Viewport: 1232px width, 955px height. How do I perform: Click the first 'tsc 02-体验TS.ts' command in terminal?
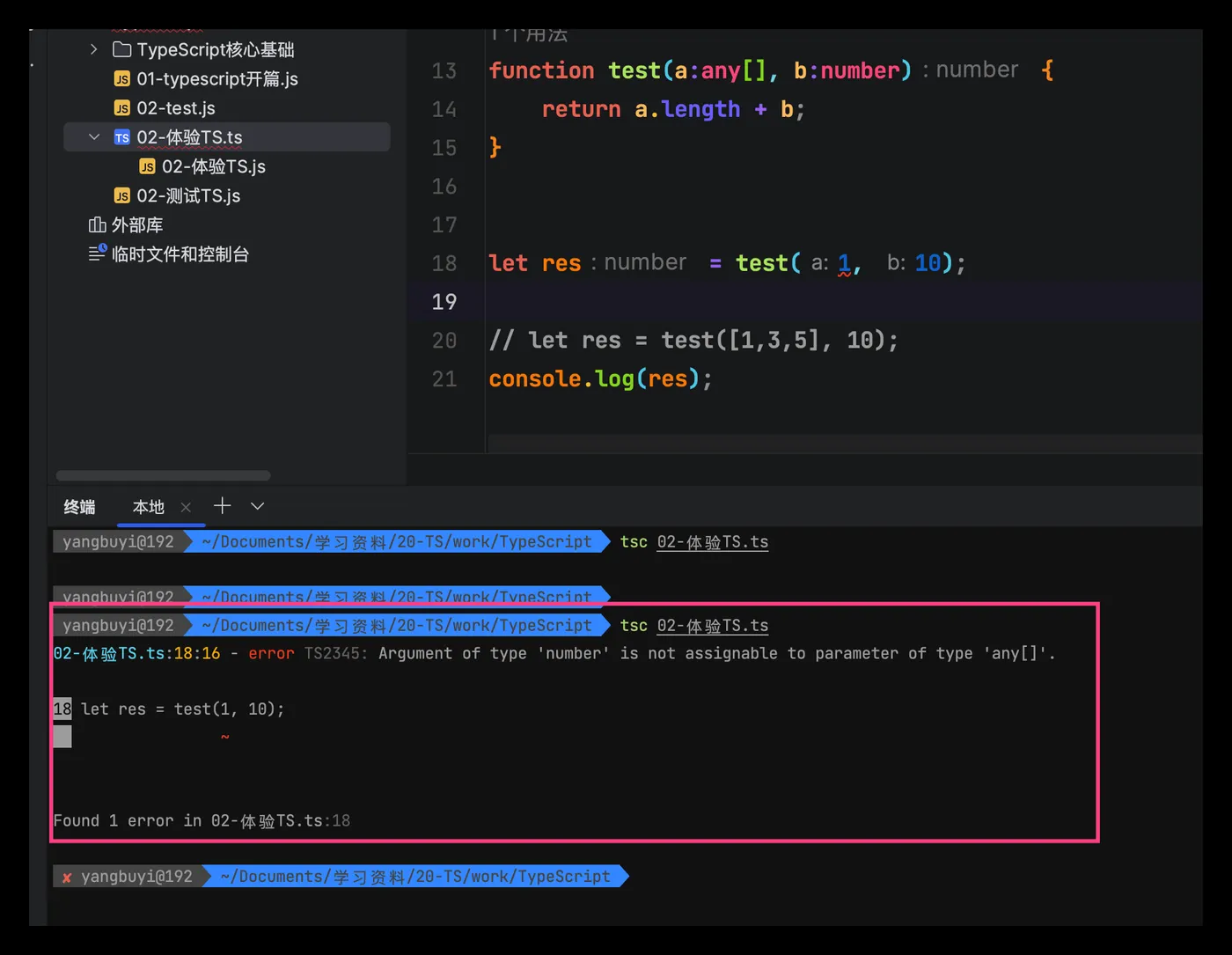point(694,542)
